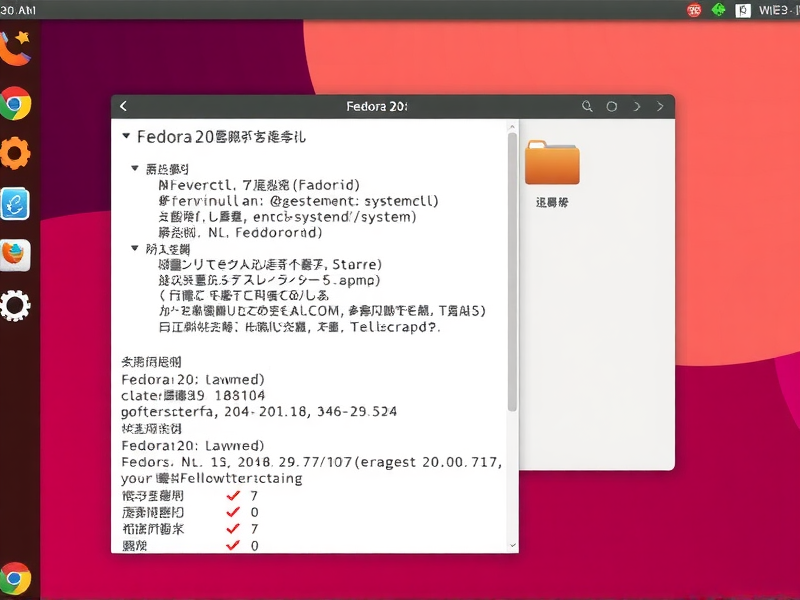This screenshot has width=800, height=600.
Task: Toggle the checkmark on the row showing 0
Action: 233,511
